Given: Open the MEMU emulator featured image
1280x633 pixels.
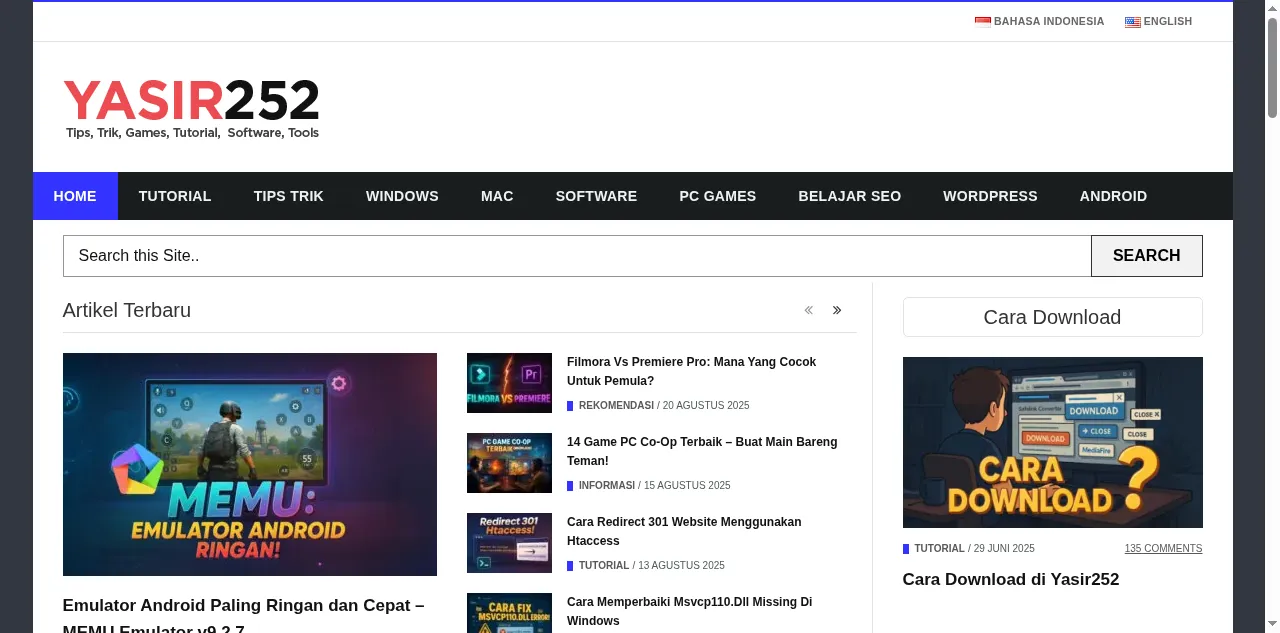Looking at the screenshot, I should [250, 464].
